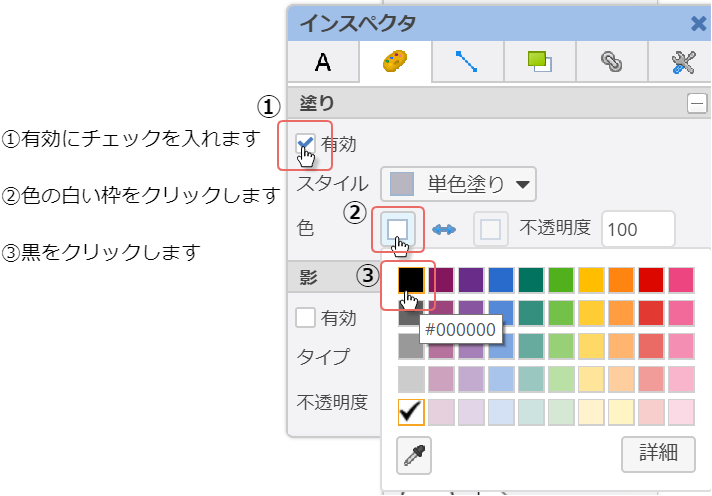Viewport: 712px width, 496px height.
Task: Pick the medium gray swatch in third row
Action: pos(411,346)
